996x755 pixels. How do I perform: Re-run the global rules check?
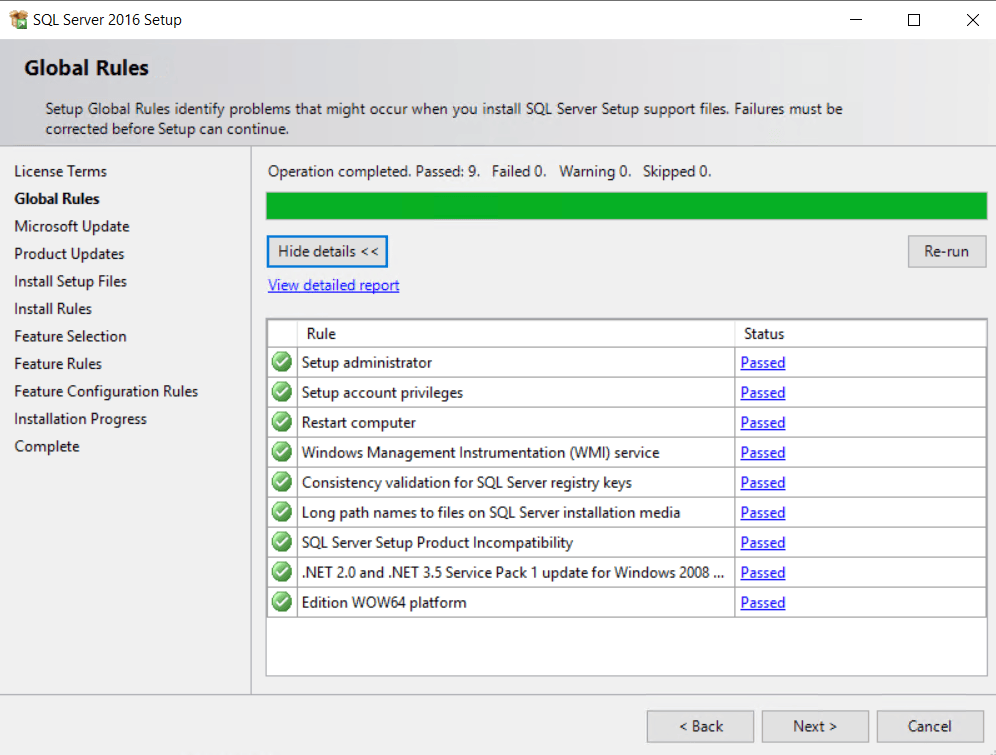pyautogui.click(x=946, y=251)
